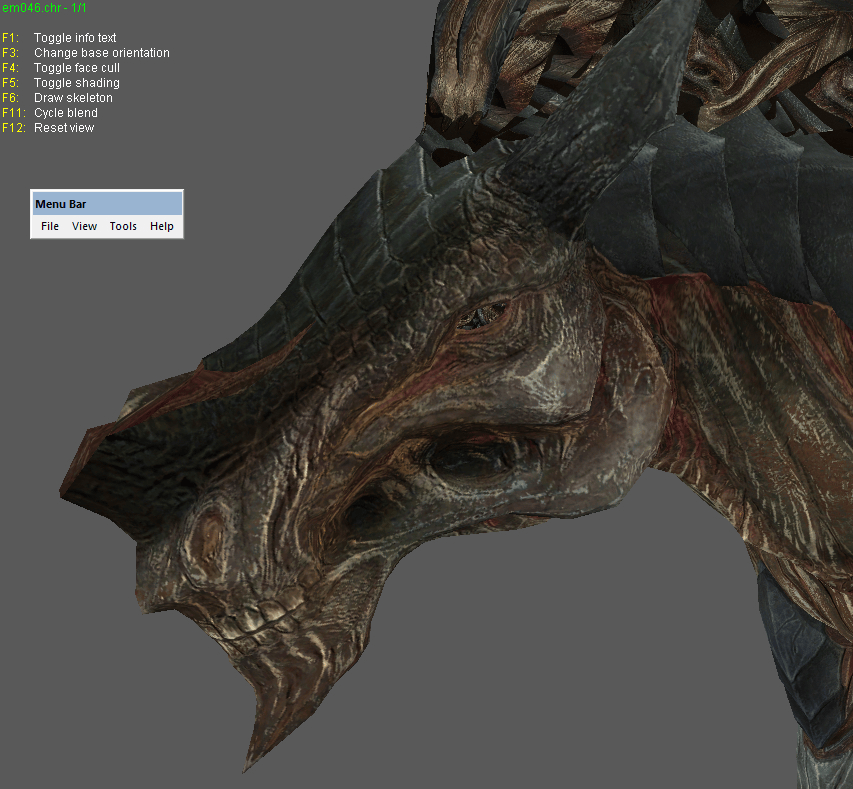
Task: Click the em046.chr file name label
Action: tap(44, 8)
